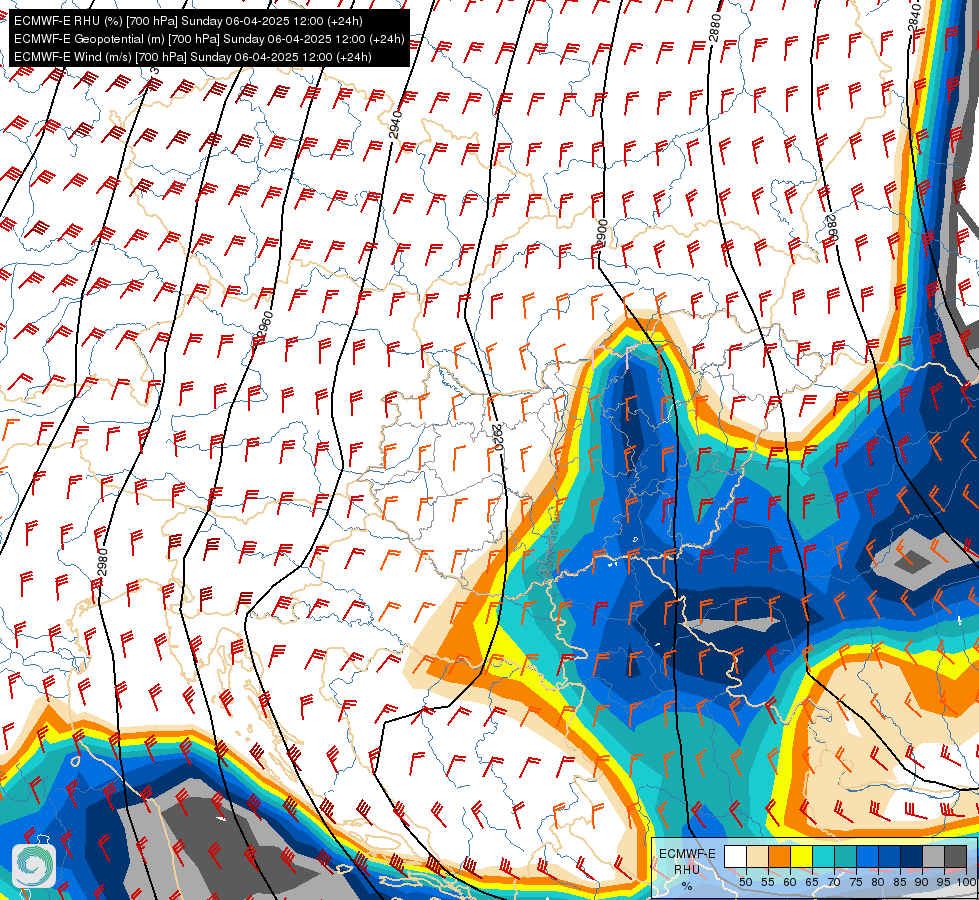Image resolution: width=979 pixels, height=900 pixels.
Task: Click the legend tick value 50
Action: click(x=746, y=882)
